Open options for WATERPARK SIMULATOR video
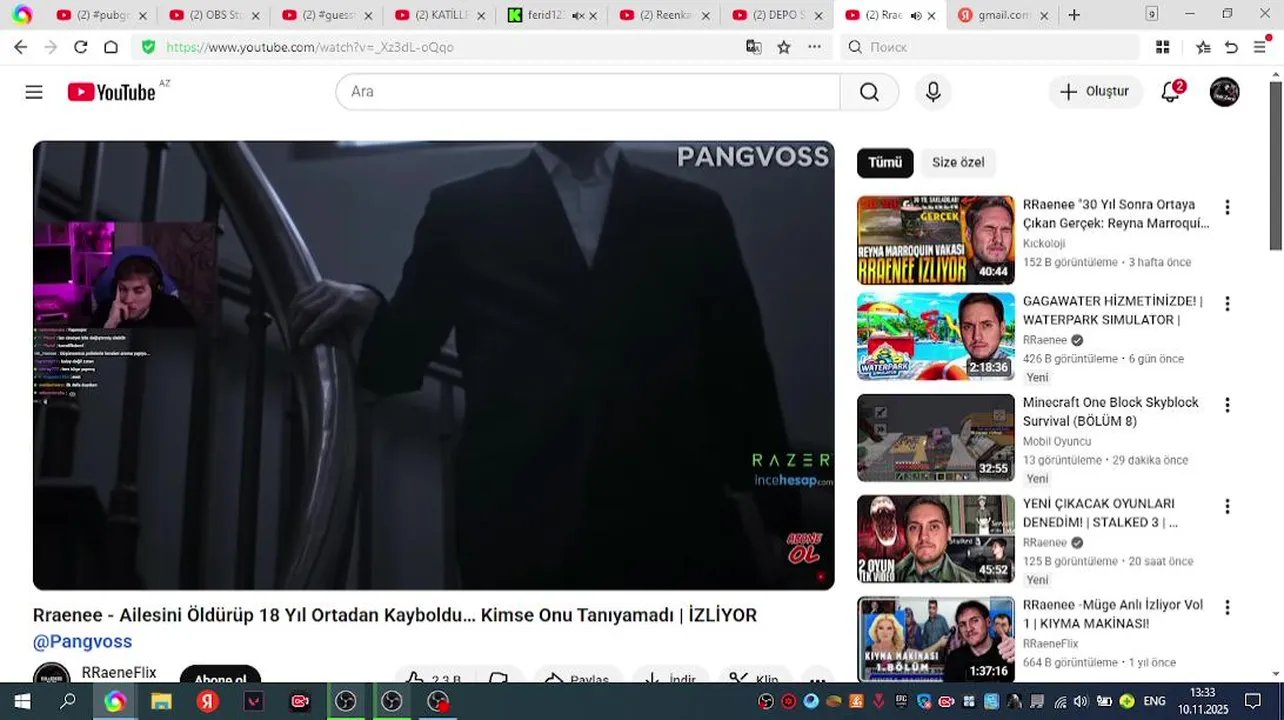The image size is (1284, 720). coord(1227,304)
